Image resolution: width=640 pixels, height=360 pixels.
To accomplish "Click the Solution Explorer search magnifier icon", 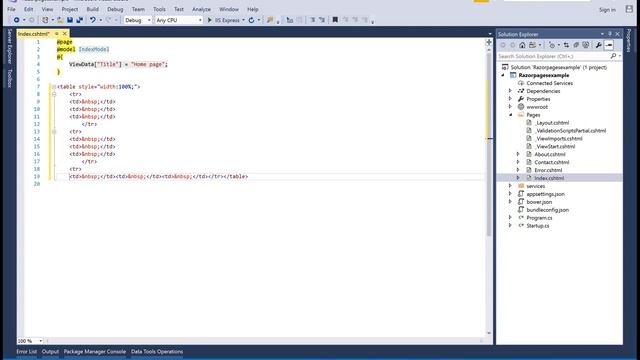I will coord(613,56).
